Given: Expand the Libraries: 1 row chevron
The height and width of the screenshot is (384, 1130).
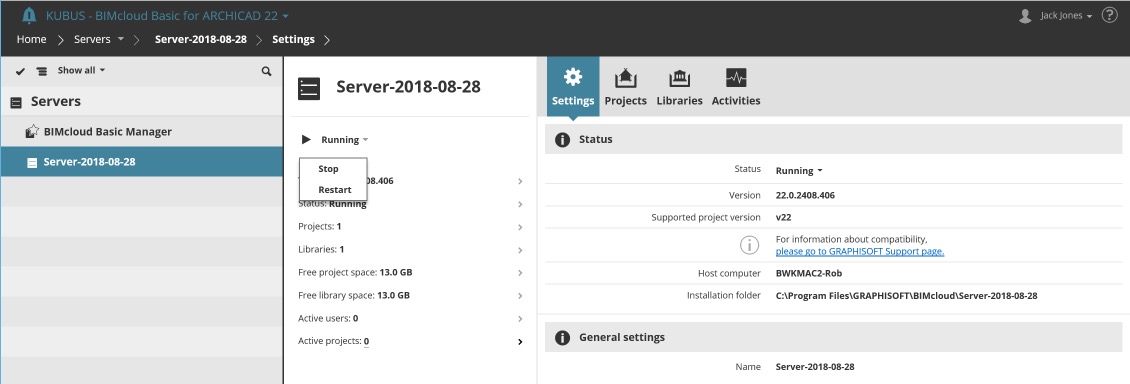Looking at the screenshot, I should point(520,250).
